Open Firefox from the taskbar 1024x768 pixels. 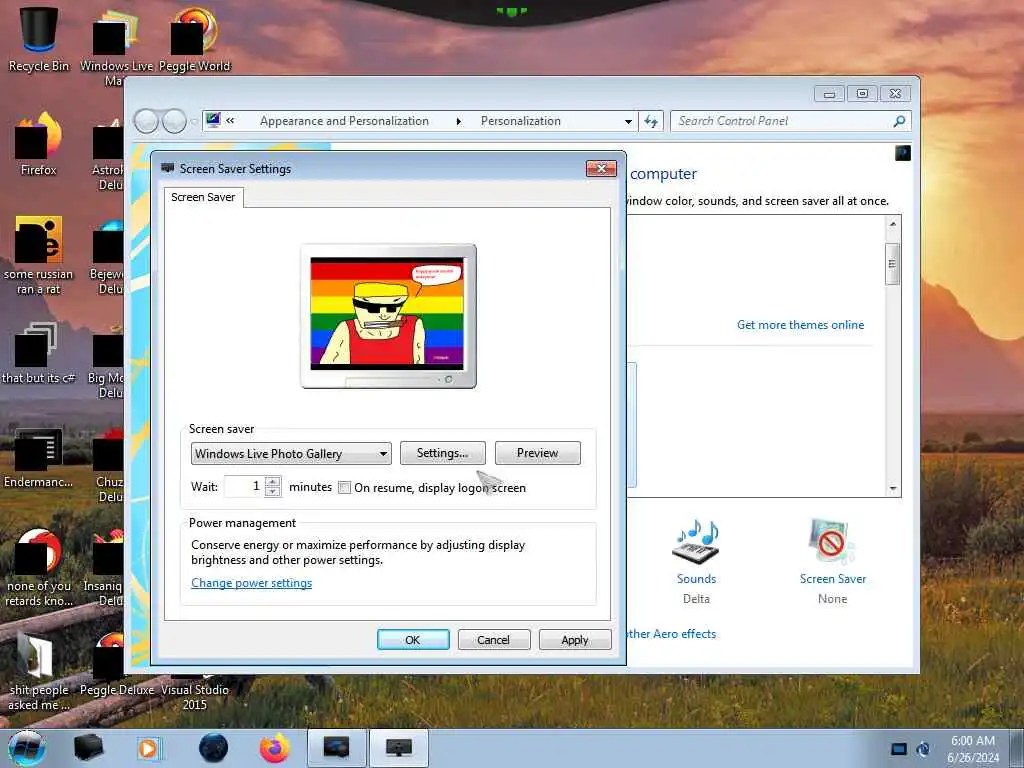coord(274,748)
